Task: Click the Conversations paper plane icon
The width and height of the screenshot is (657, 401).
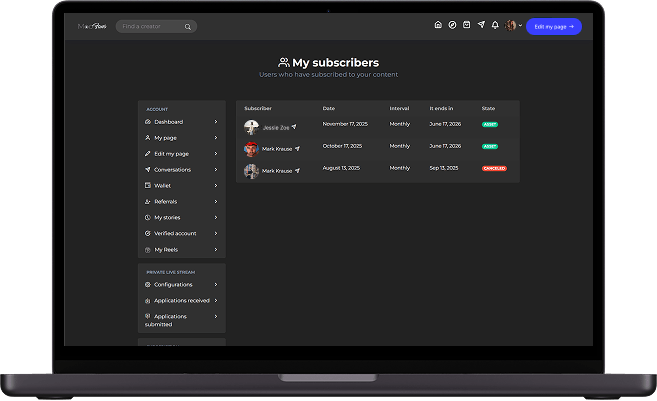Action: (147, 170)
